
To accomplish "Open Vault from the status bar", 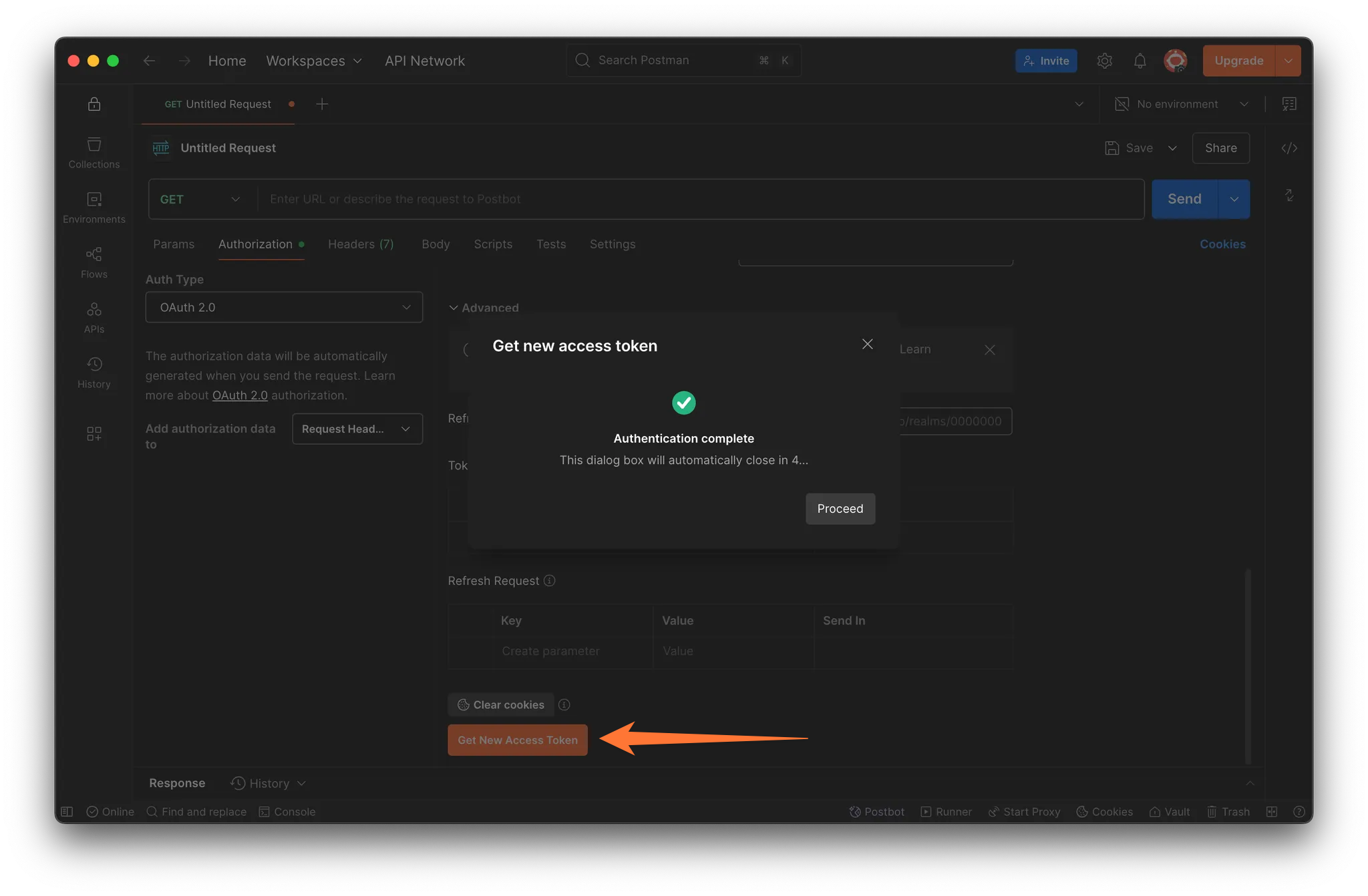I will pyautogui.click(x=1169, y=812).
